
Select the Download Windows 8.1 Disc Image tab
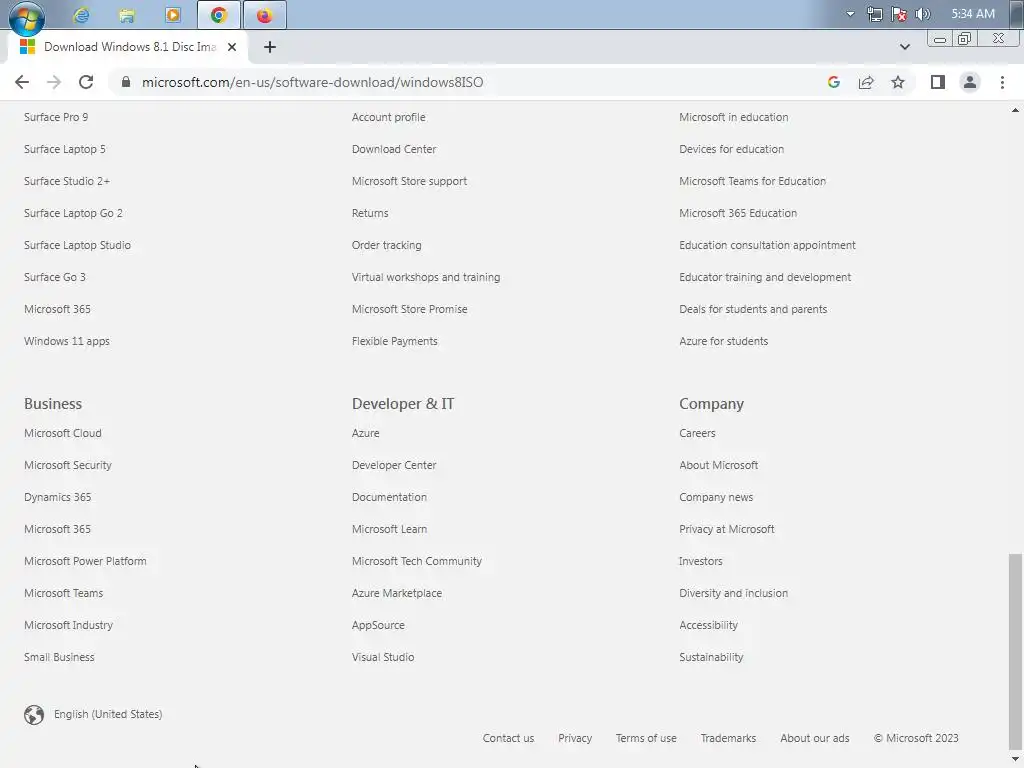pos(127,47)
